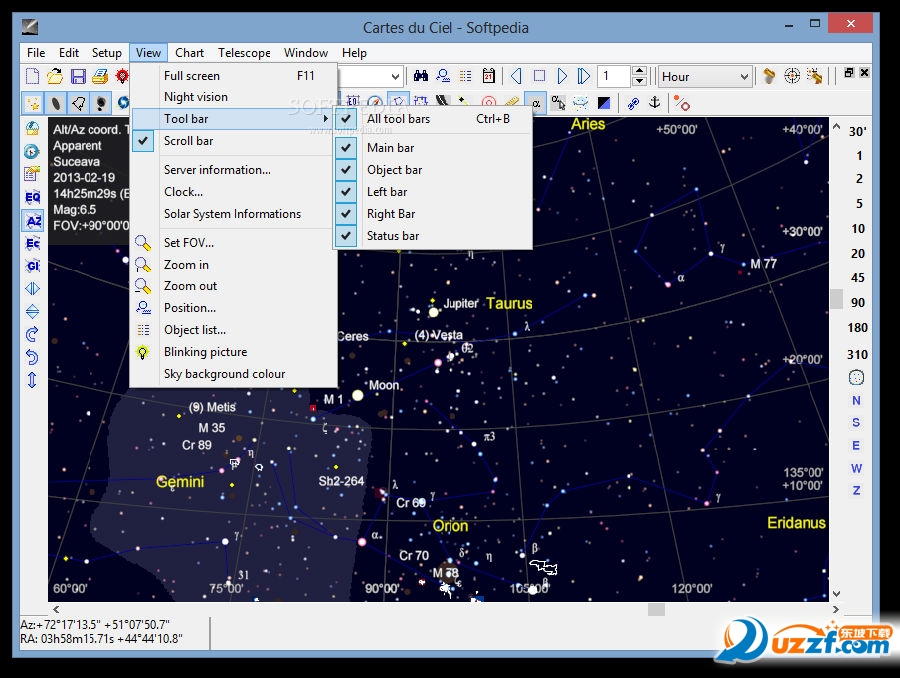Open the File menu

point(36,53)
